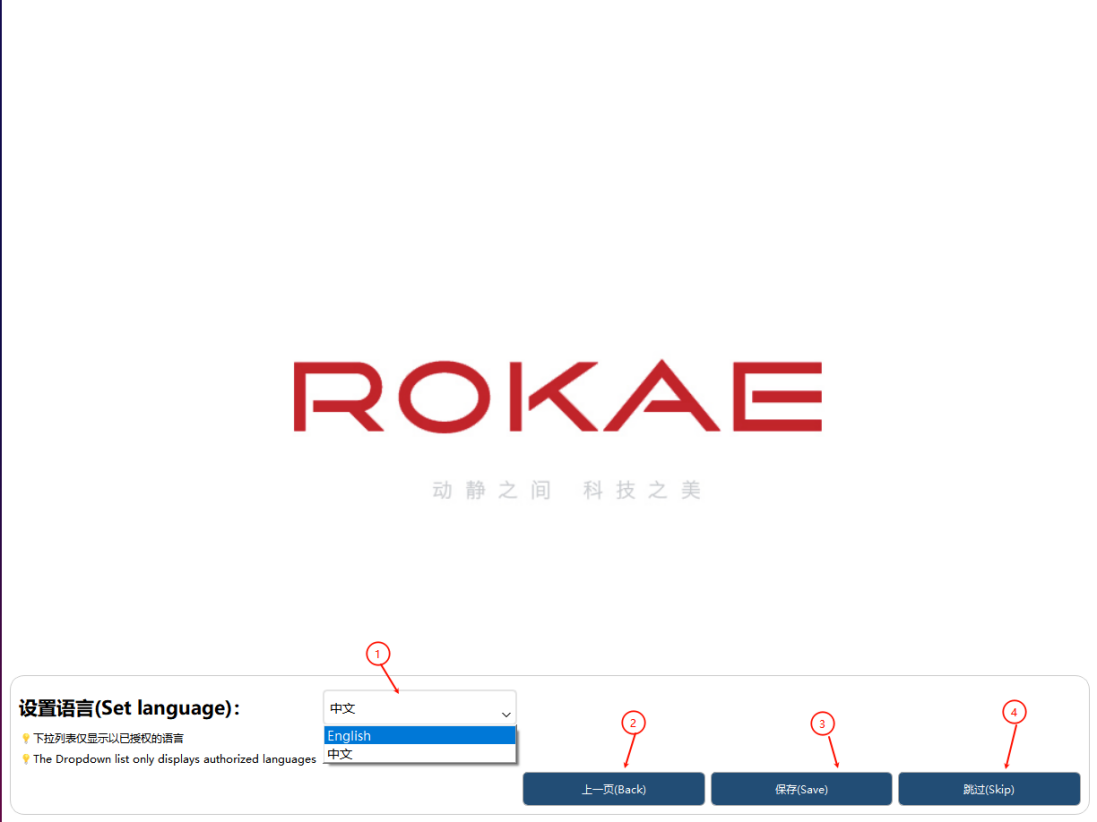The height and width of the screenshot is (822, 1097).
Task: Click the red circled number 1 marker
Action: click(378, 654)
